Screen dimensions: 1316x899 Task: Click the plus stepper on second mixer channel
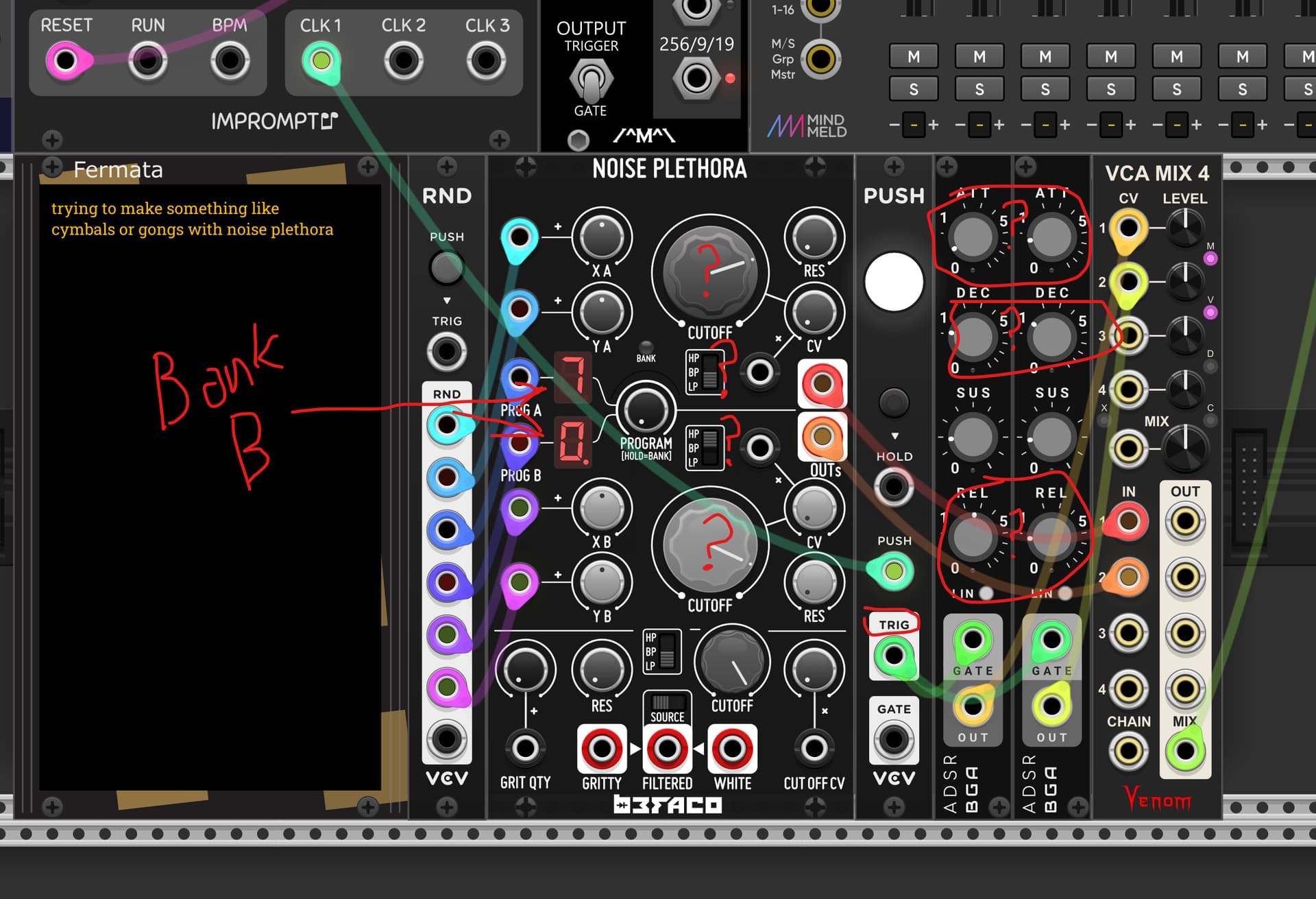pyautogui.click(x=999, y=125)
